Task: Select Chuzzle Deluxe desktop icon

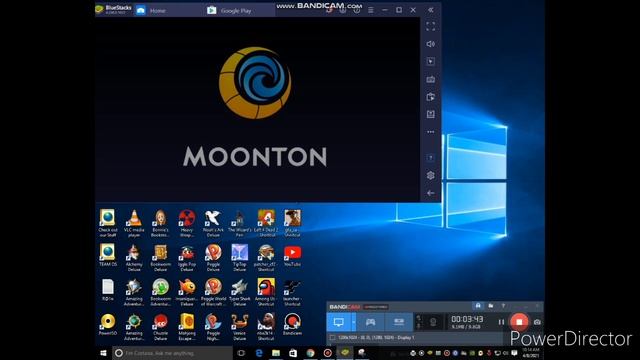Action: (160, 327)
